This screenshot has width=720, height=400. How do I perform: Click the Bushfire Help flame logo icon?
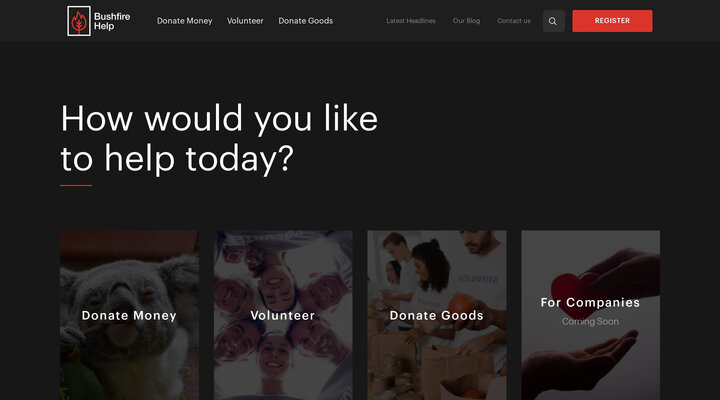click(x=79, y=21)
